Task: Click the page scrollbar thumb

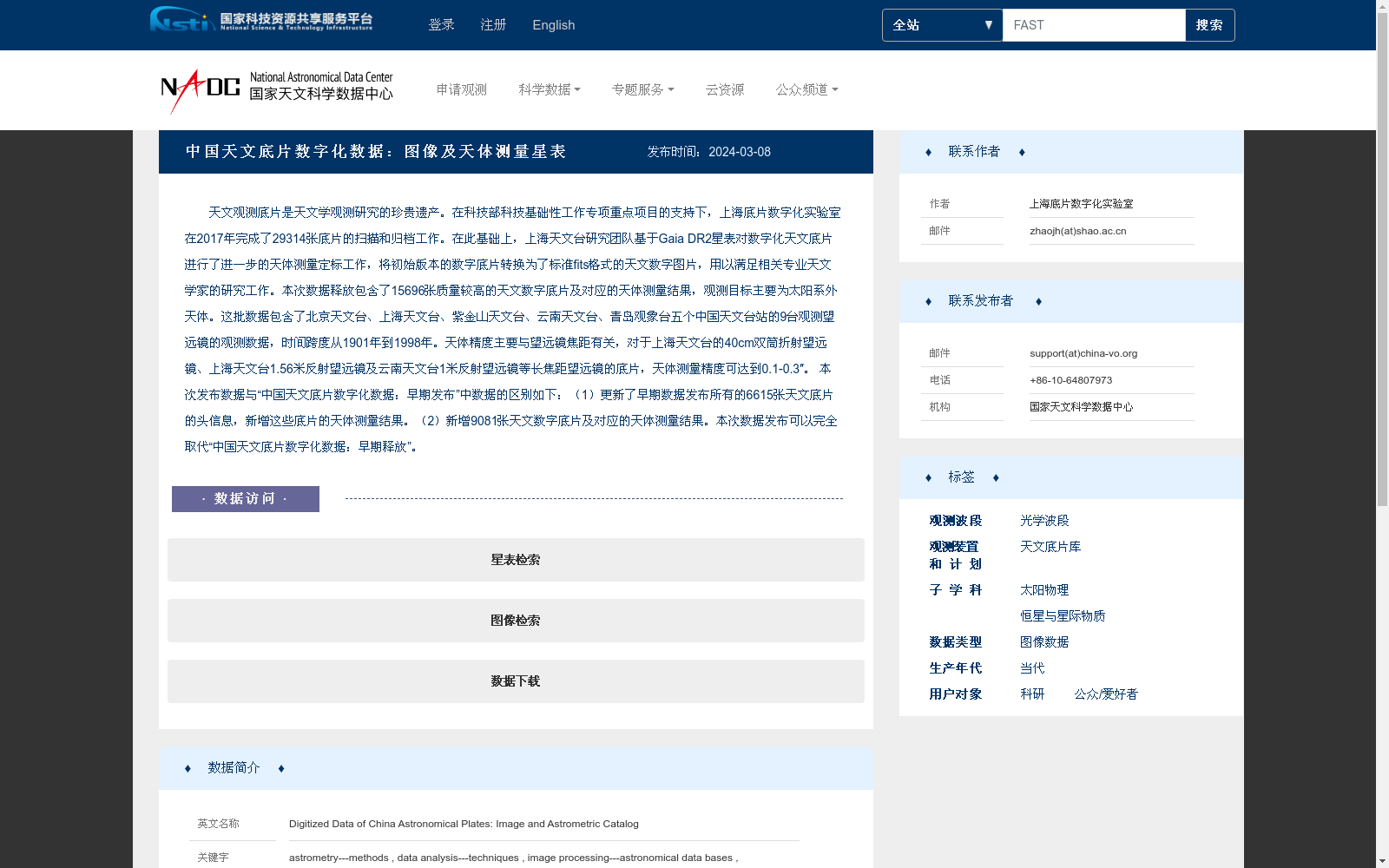Action: pyautogui.click(x=1382, y=260)
